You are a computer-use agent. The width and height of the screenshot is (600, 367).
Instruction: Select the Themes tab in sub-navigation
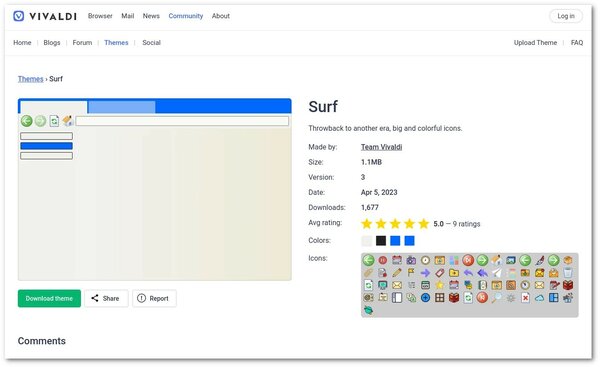coord(116,42)
